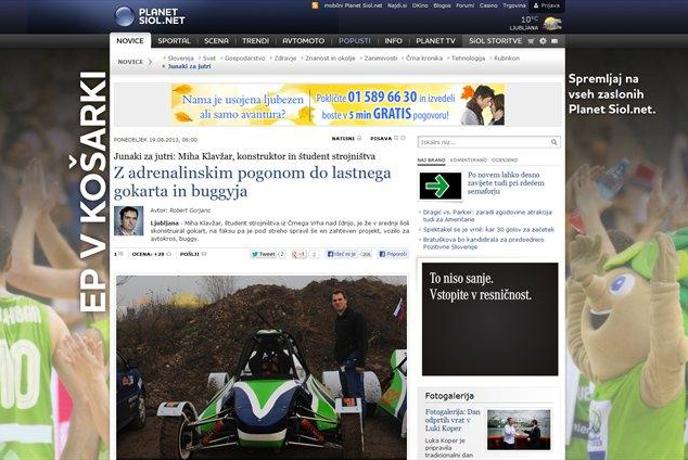
Task: Click the love hotline banner ad
Action: pos(338,104)
